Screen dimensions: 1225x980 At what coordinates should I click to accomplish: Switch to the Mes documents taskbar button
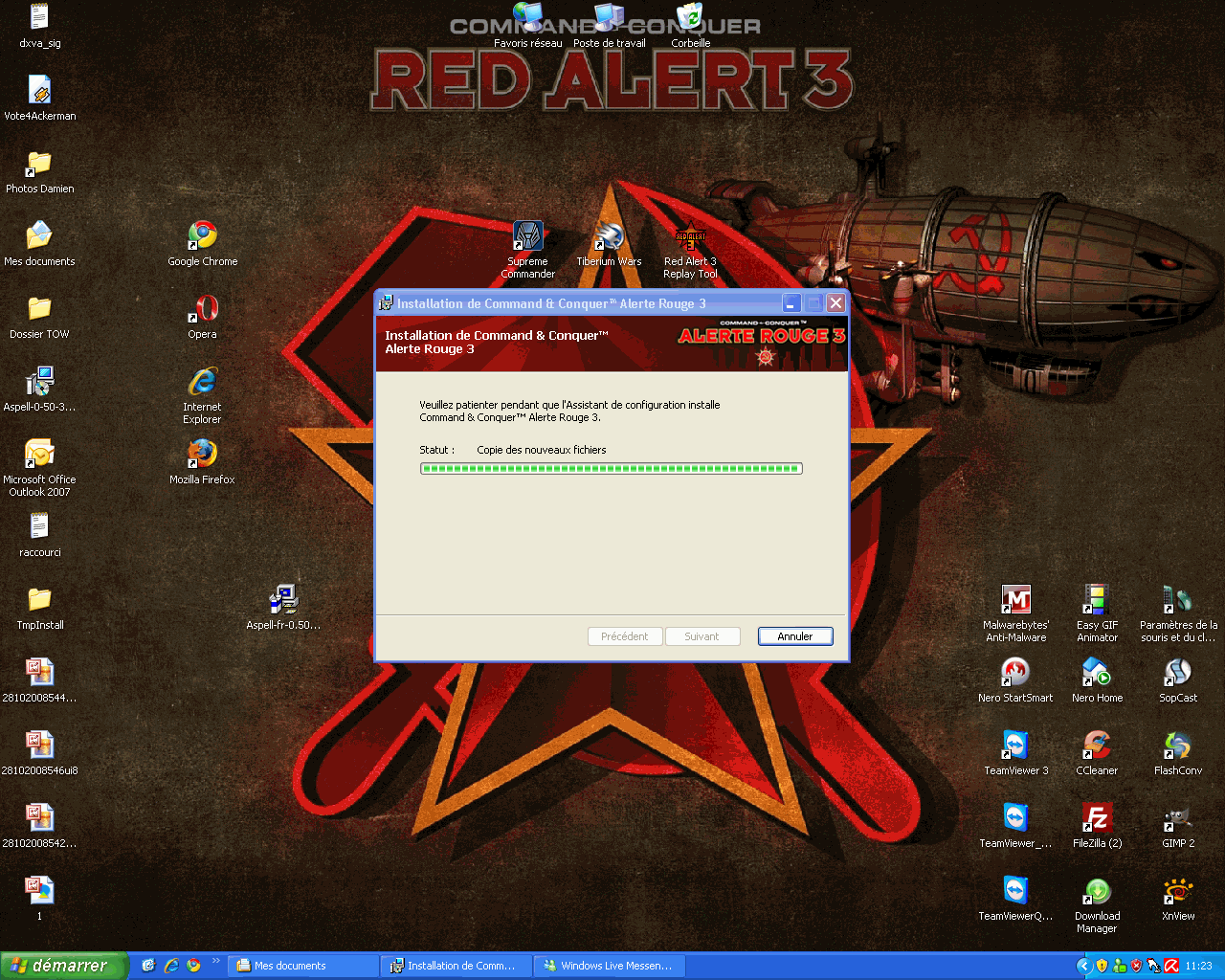click(x=305, y=966)
